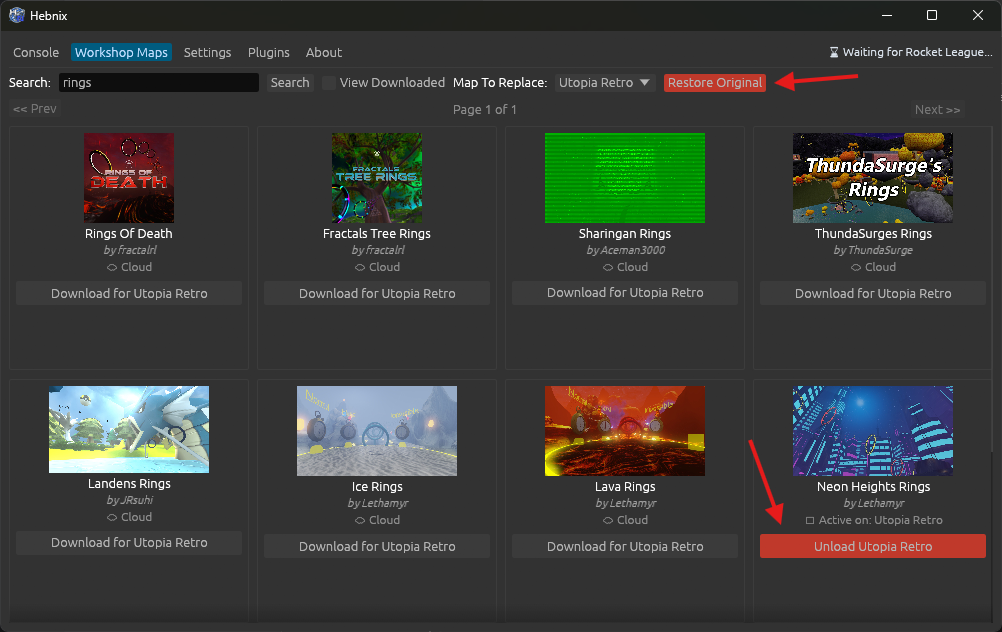This screenshot has width=1002, height=632.
Task: Click 'Waiting for Rocket League...' status text
Action: pyautogui.click(x=917, y=52)
